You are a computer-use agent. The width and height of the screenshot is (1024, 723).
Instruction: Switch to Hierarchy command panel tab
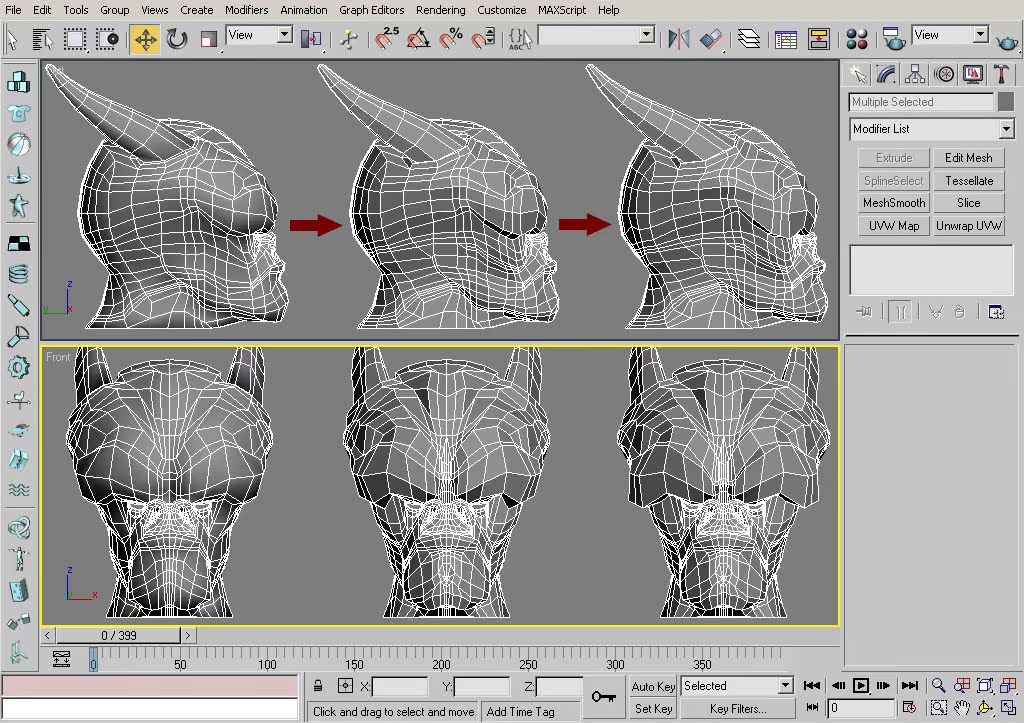point(915,74)
